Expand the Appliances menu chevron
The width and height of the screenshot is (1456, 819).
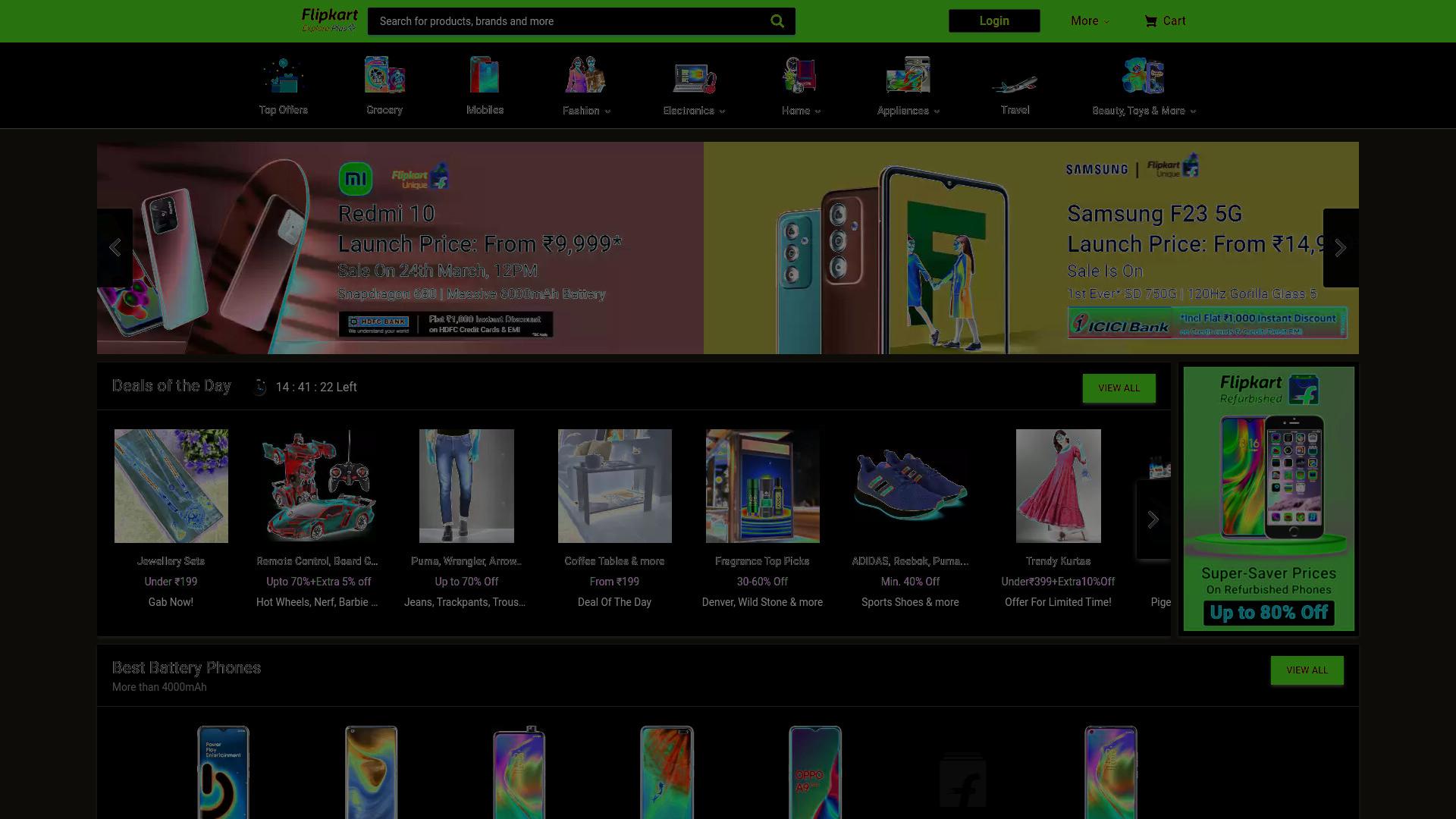point(937,111)
